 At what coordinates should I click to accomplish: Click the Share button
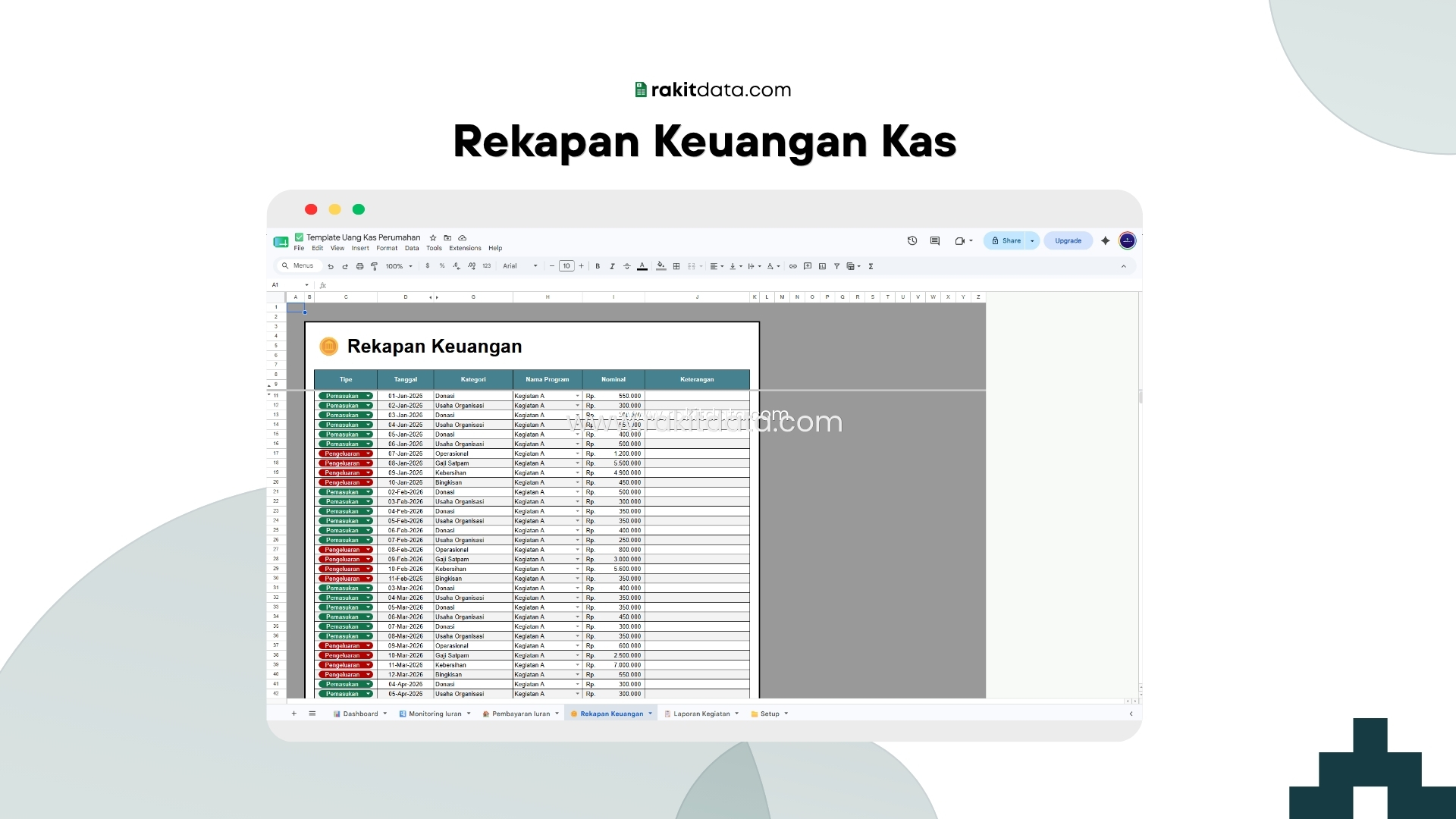[x=1006, y=240]
